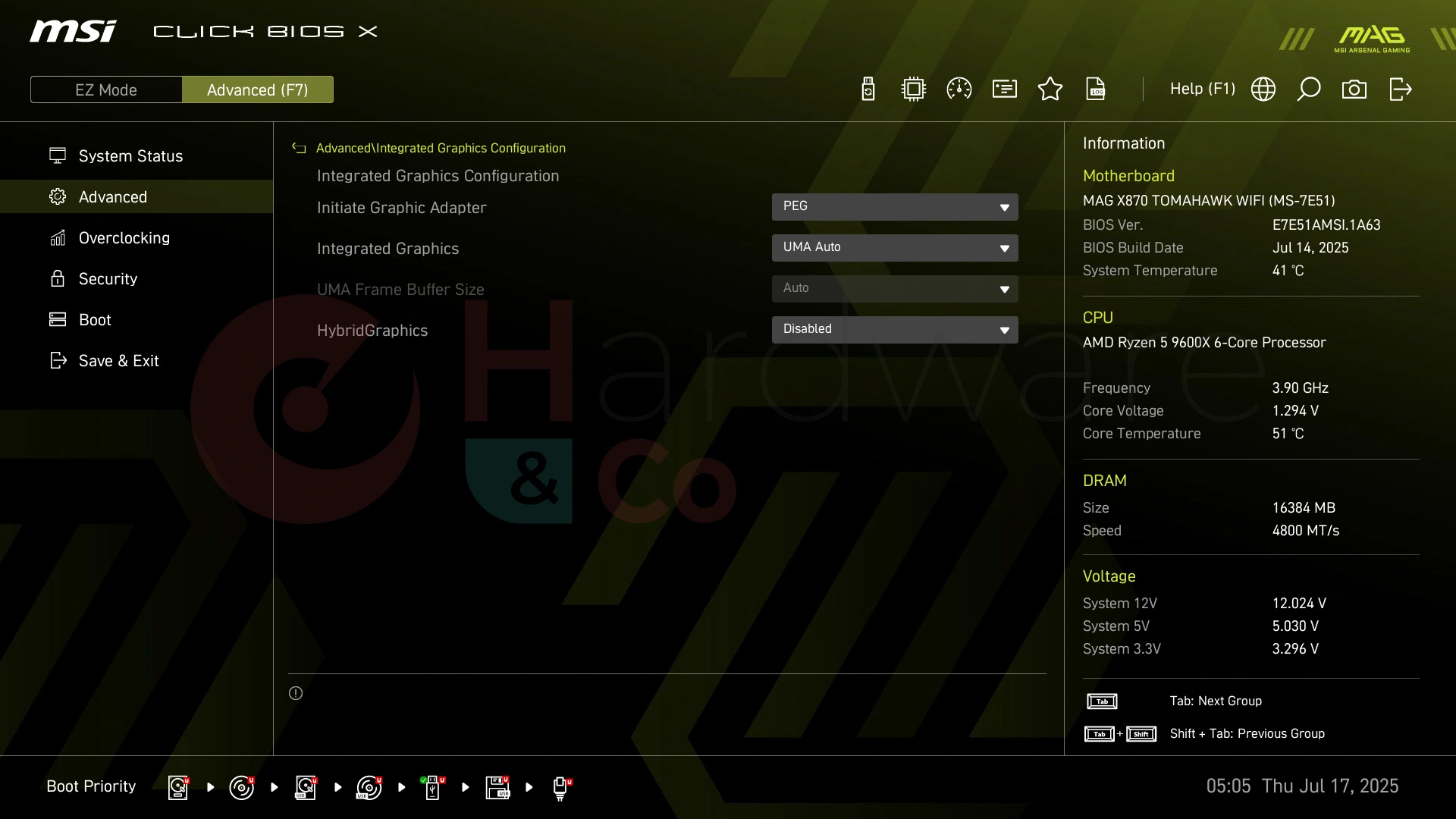1456x819 pixels.
Task: Click the Boot Priority label
Action: point(91,786)
